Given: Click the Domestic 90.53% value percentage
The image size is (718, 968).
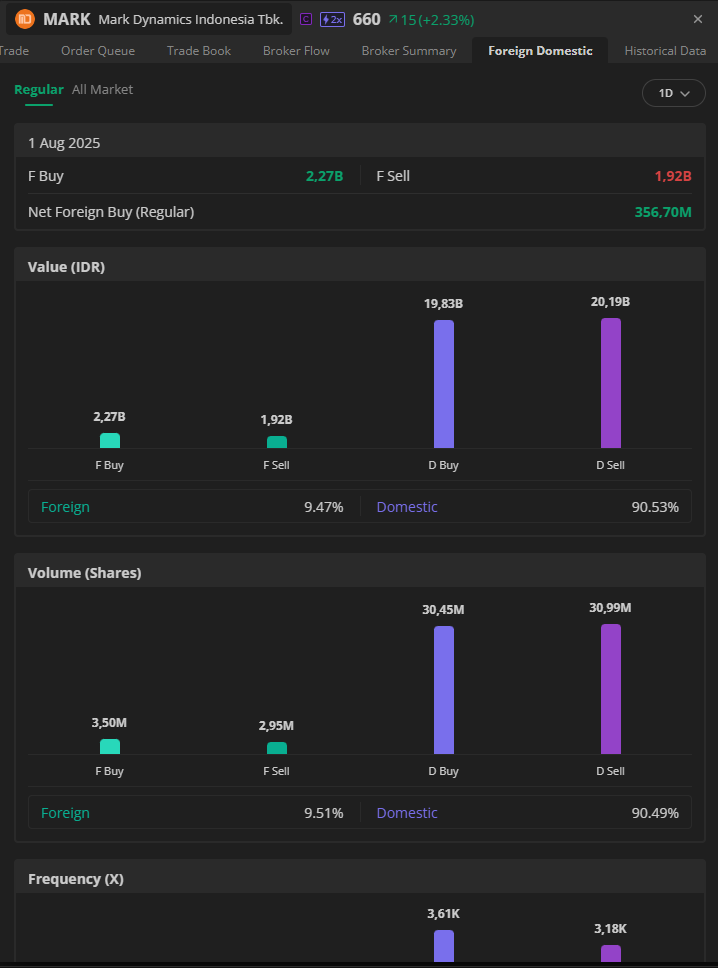Looking at the screenshot, I should (655, 507).
